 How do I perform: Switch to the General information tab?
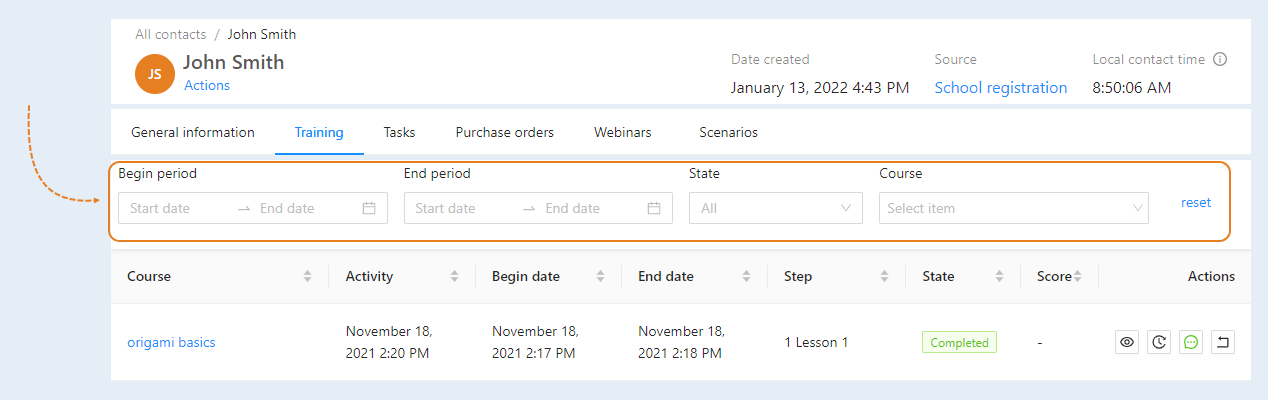pyautogui.click(x=193, y=132)
